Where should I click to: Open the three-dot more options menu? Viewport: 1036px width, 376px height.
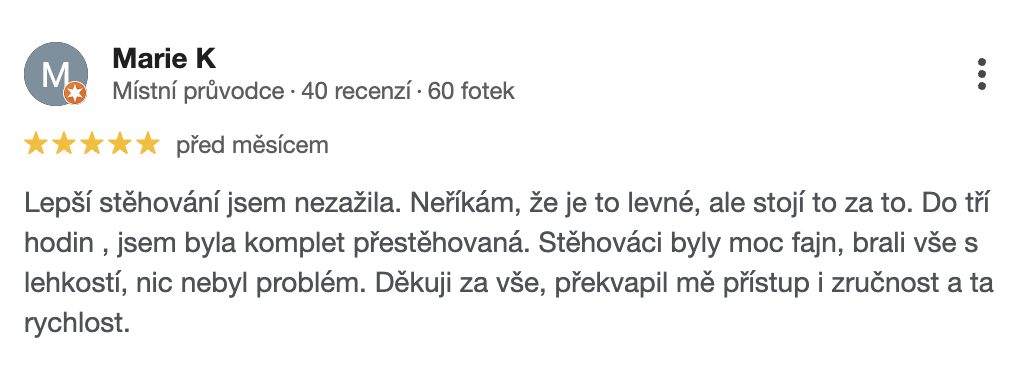click(x=981, y=74)
